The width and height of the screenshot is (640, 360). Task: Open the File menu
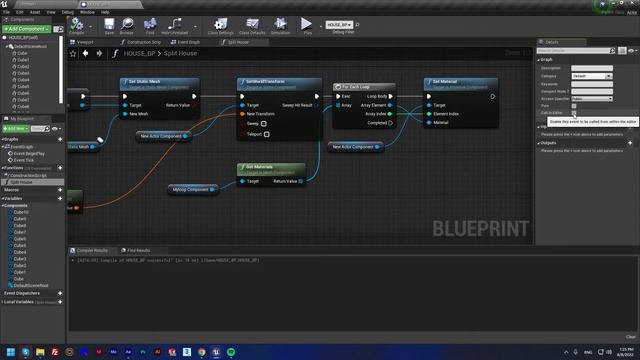point(7,12)
